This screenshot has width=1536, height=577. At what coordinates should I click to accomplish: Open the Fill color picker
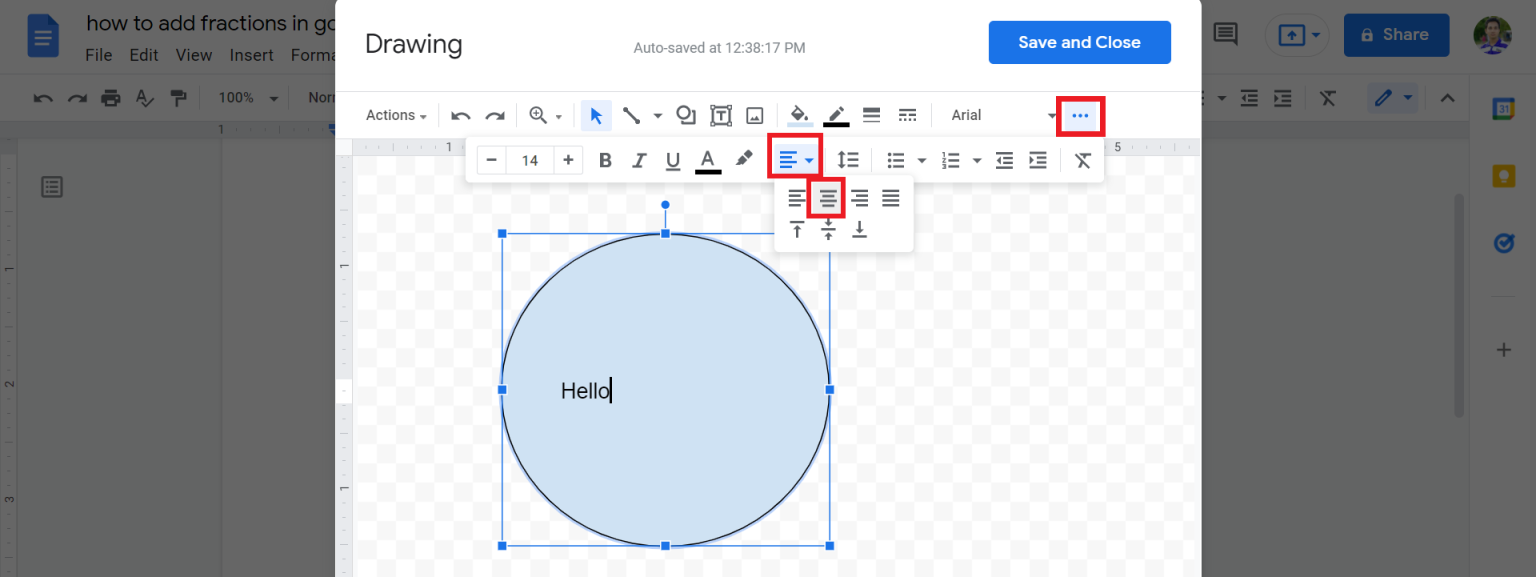pyautogui.click(x=799, y=115)
